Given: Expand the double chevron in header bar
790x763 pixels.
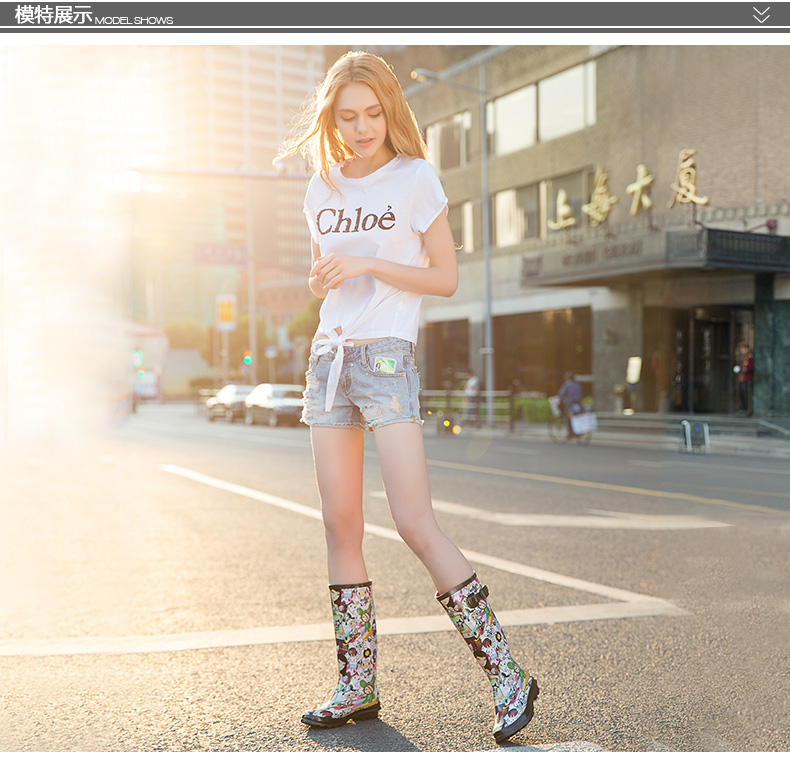Looking at the screenshot, I should pos(761,15).
